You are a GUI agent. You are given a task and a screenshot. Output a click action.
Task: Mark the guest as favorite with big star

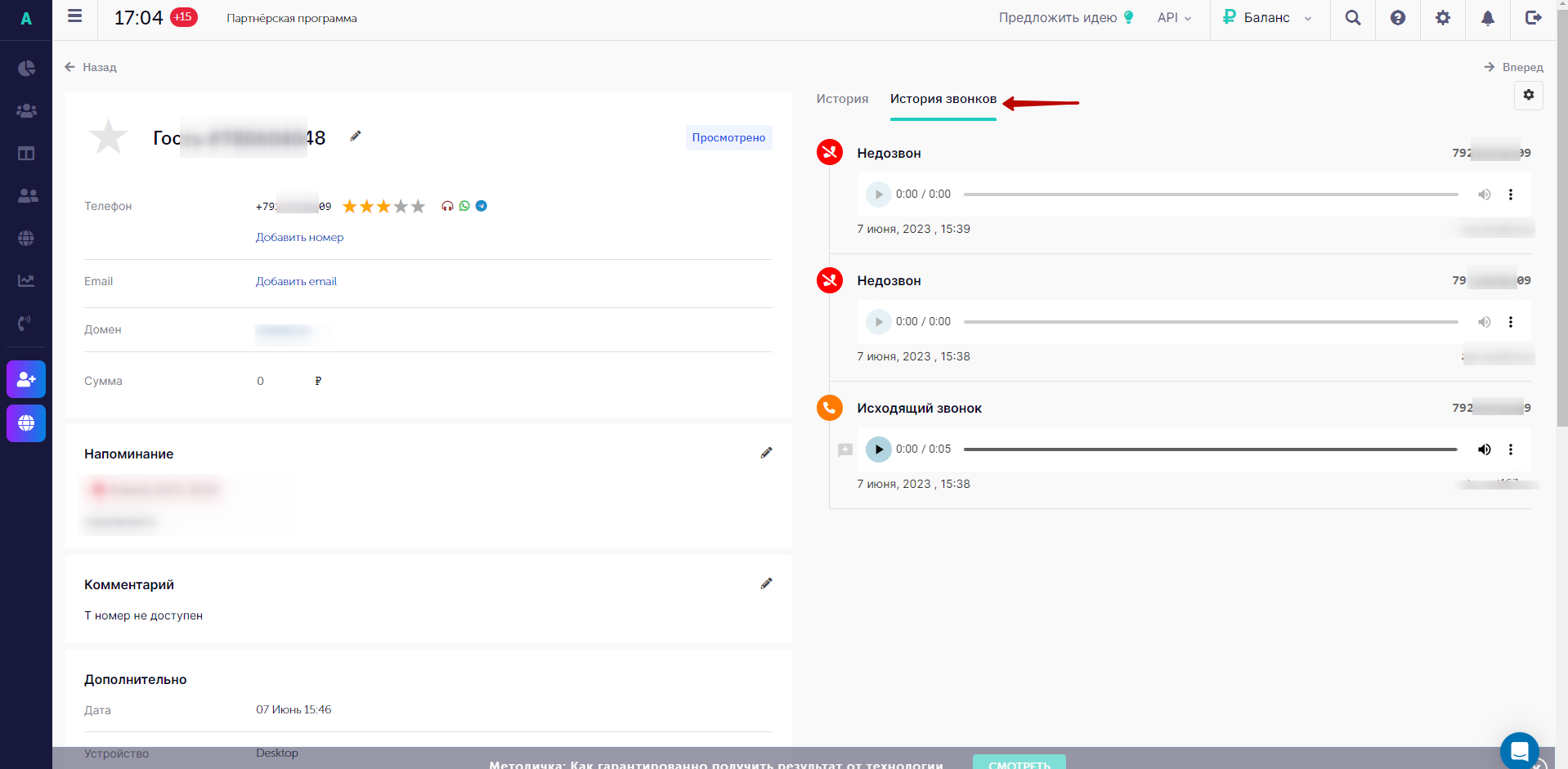108,136
